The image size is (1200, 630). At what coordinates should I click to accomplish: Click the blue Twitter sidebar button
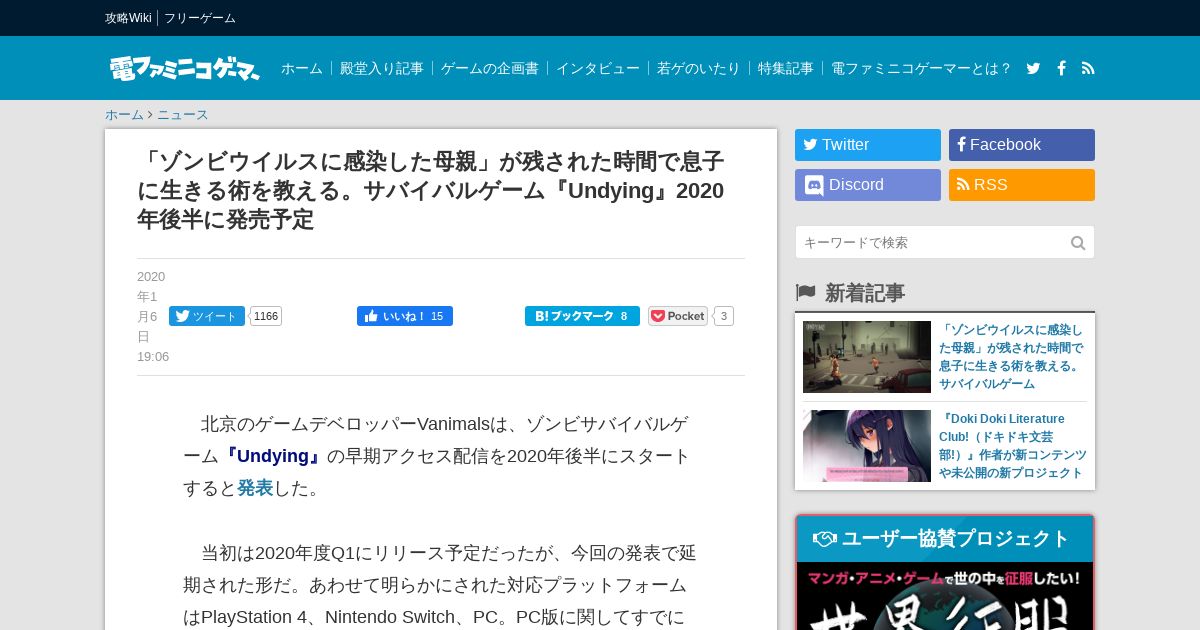(868, 145)
